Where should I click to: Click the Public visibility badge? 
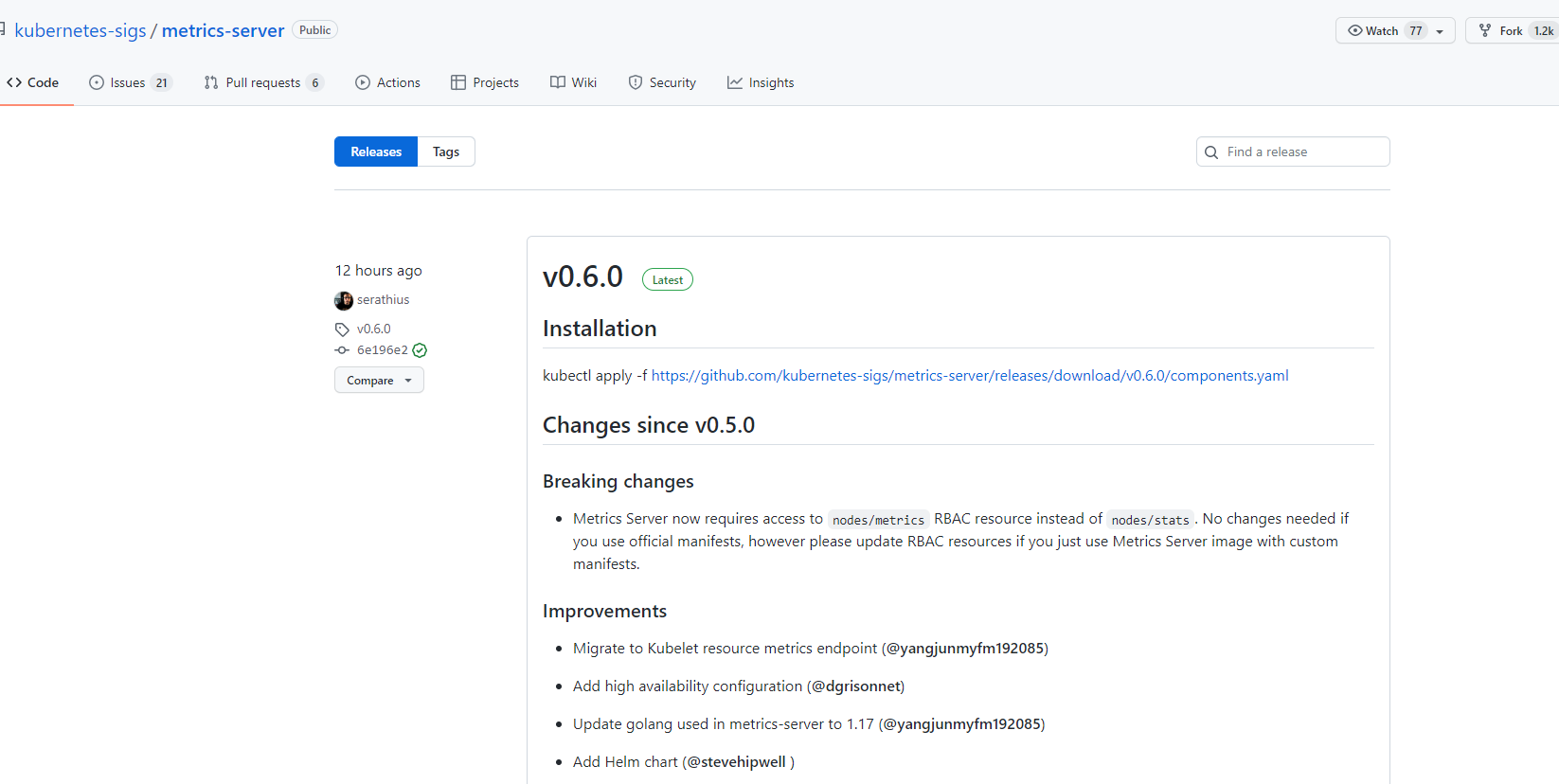coord(314,29)
